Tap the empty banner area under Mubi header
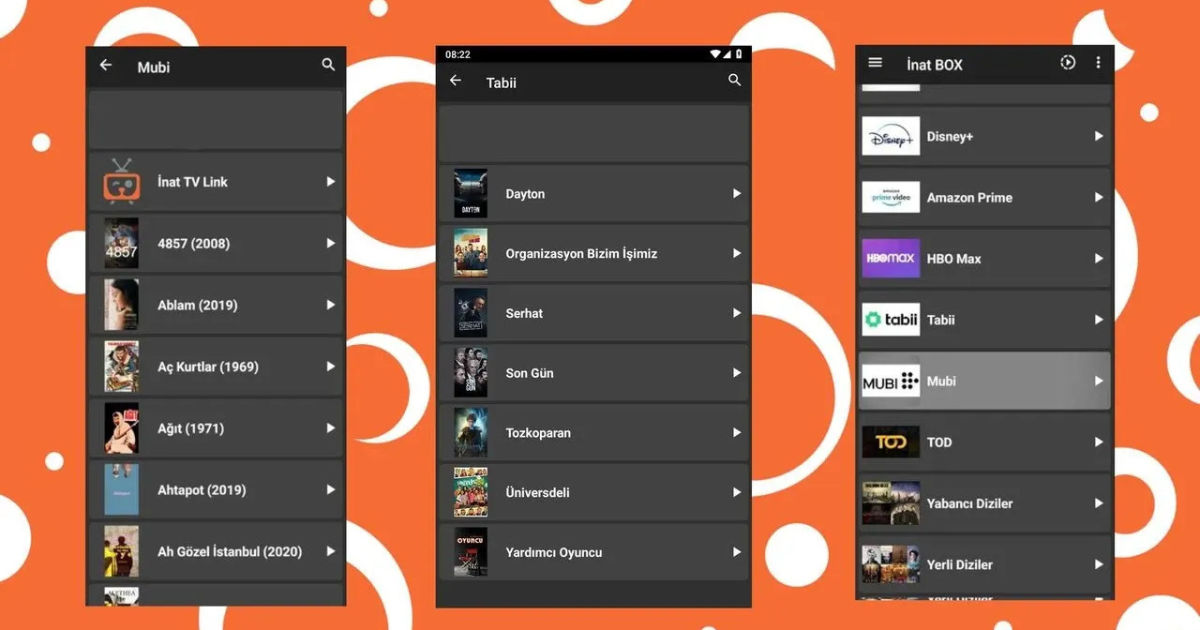The width and height of the screenshot is (1200, 630). (216, 120)
